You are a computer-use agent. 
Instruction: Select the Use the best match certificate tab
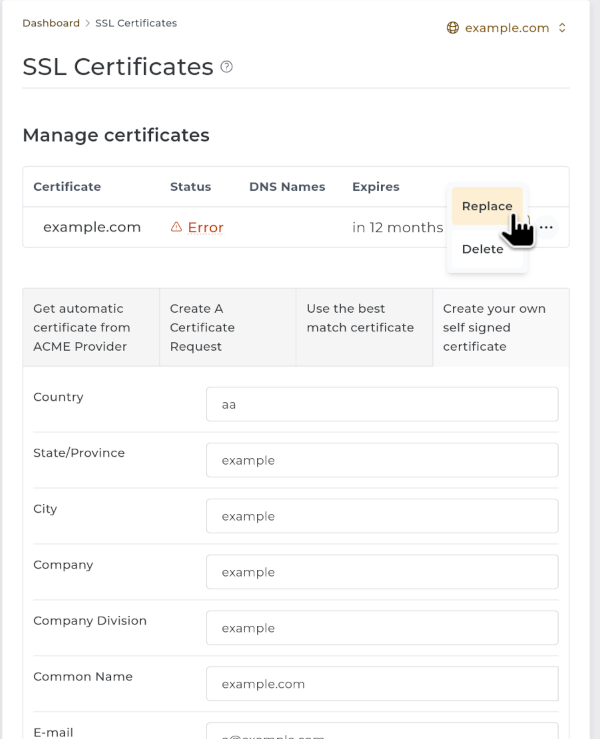coord(364,328)
